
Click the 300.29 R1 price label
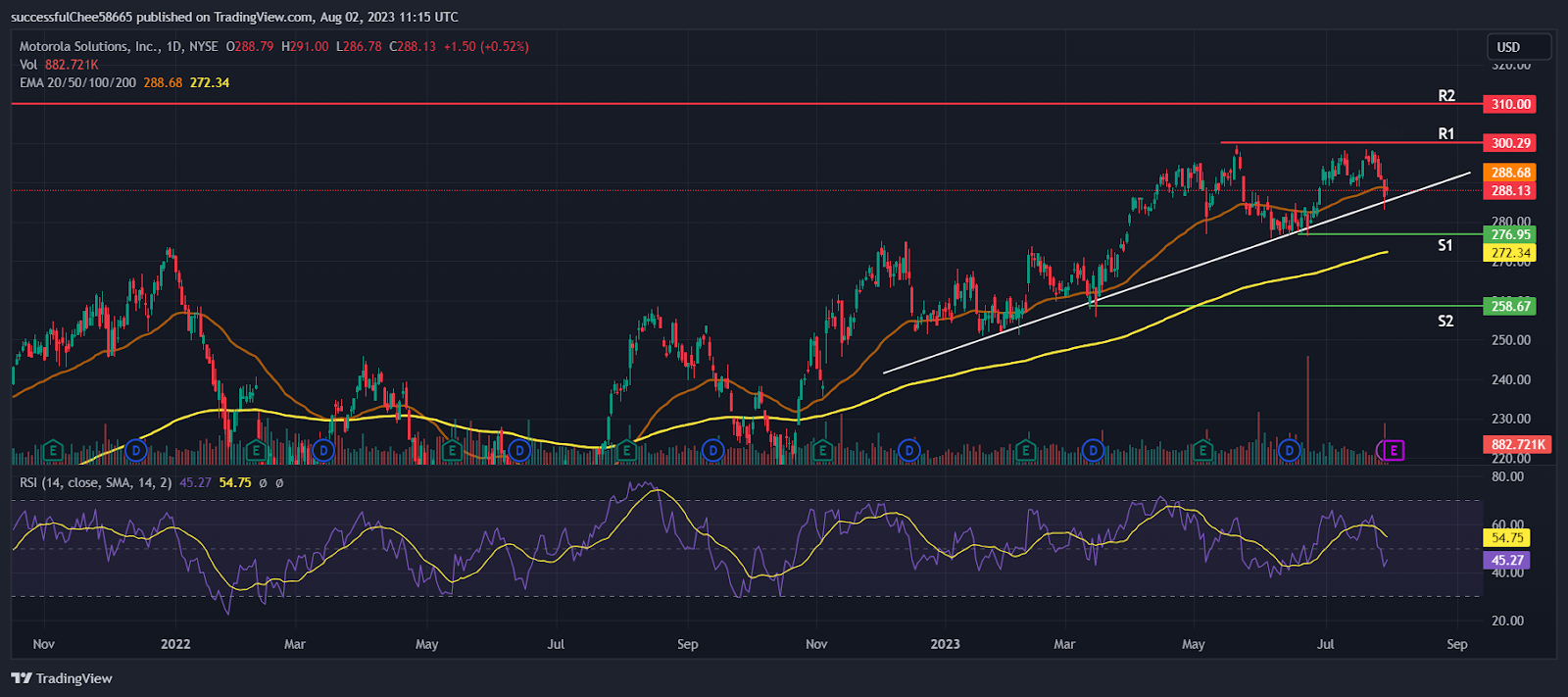click(x=1510, y=143)
